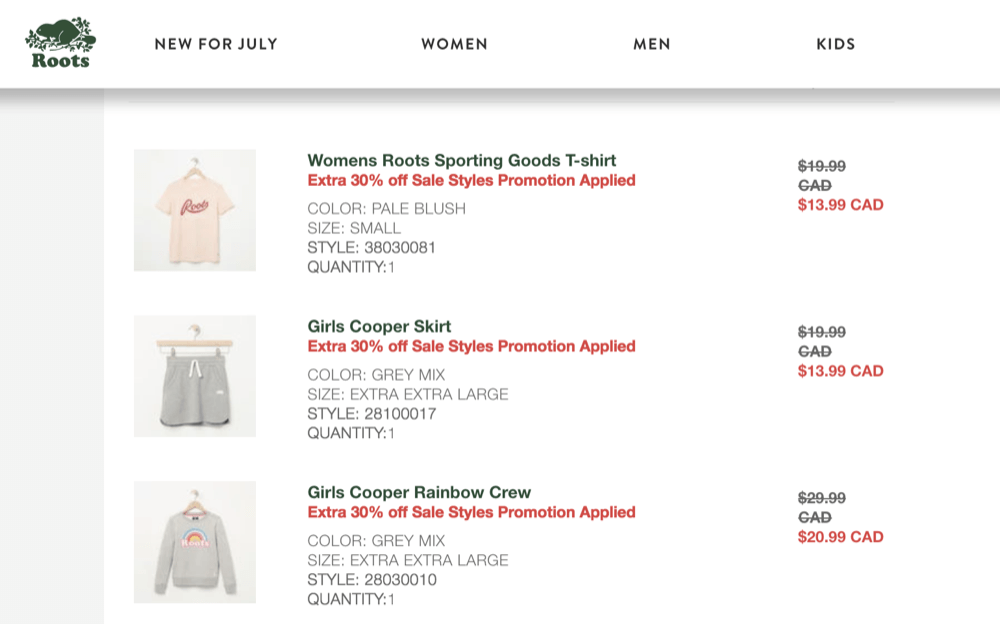Click the $20.99 CAD sale price
The image size is (1000, 624).
pos(840,537)
